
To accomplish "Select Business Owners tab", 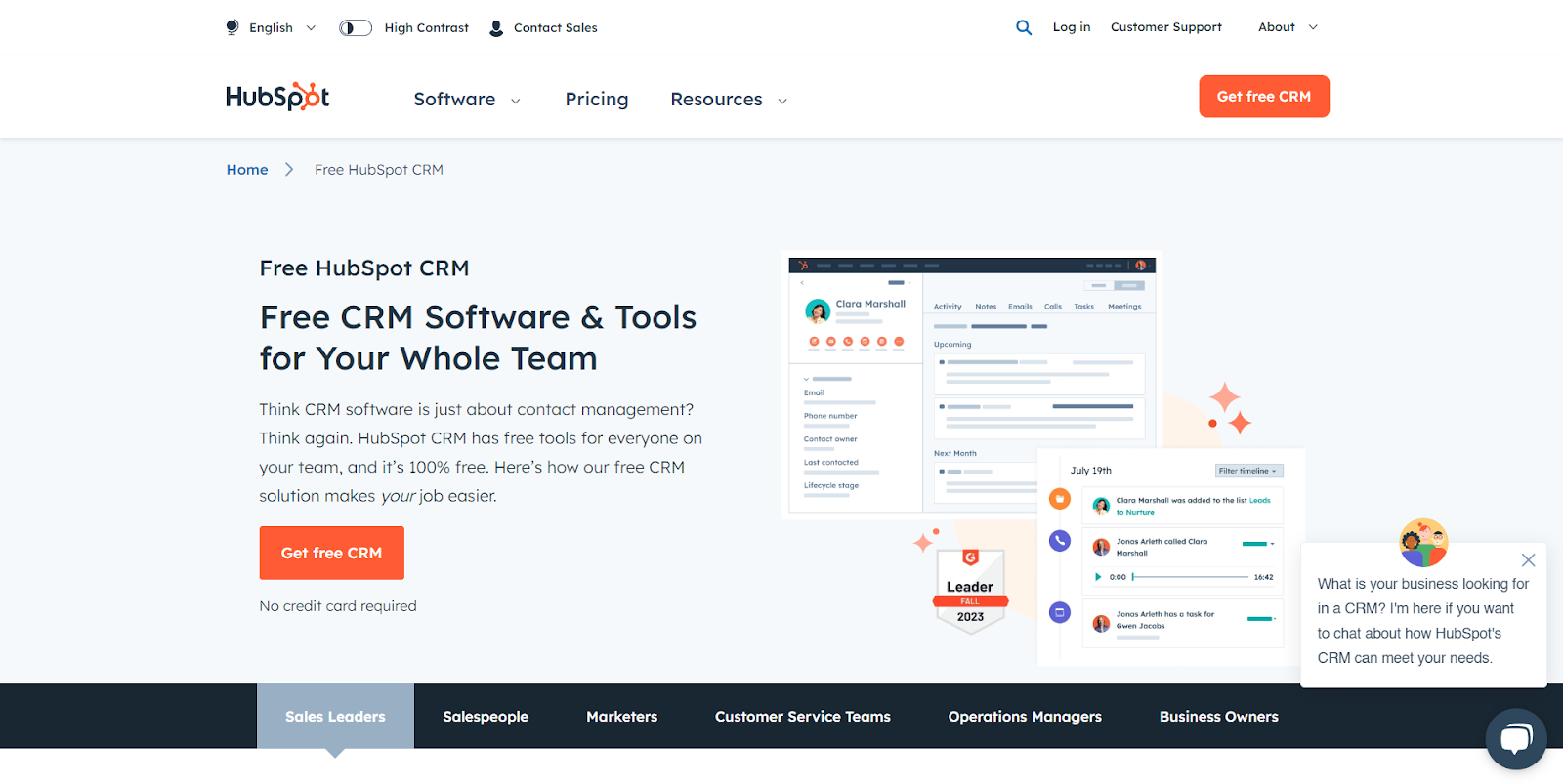I will 1219,717.
